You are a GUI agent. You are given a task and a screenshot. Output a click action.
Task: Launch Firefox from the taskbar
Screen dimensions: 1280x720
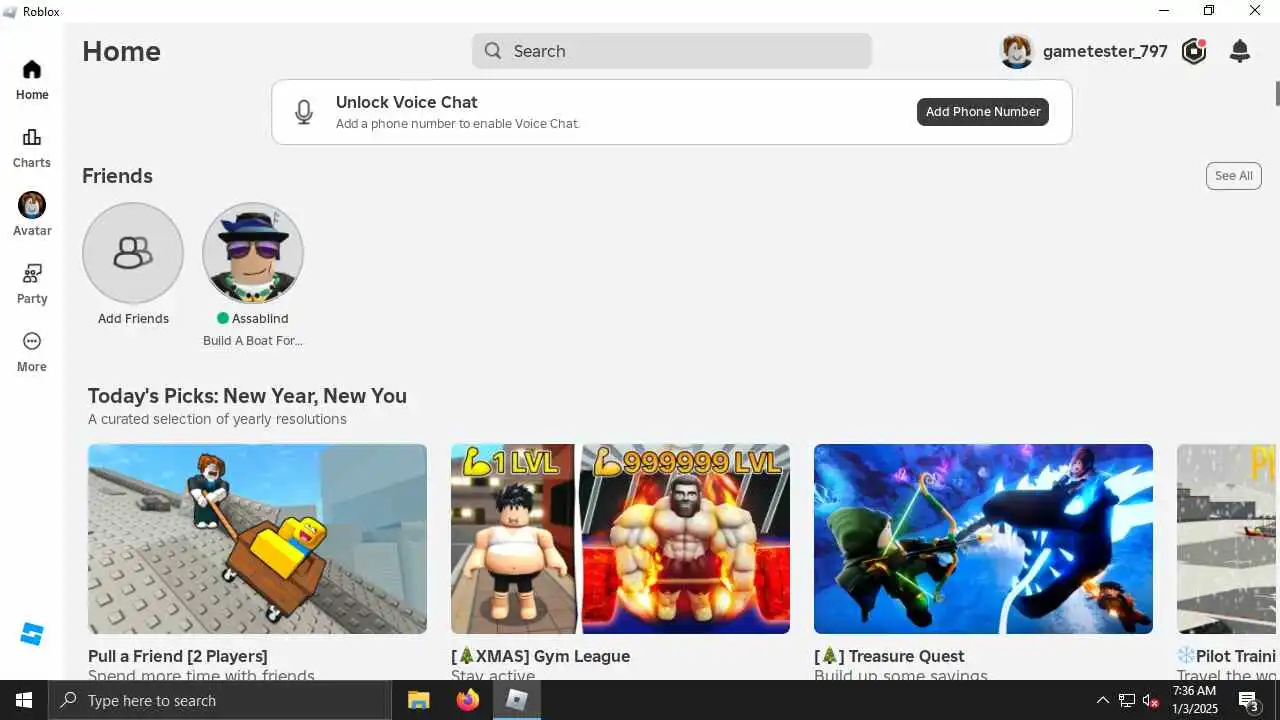coord(468,700)
